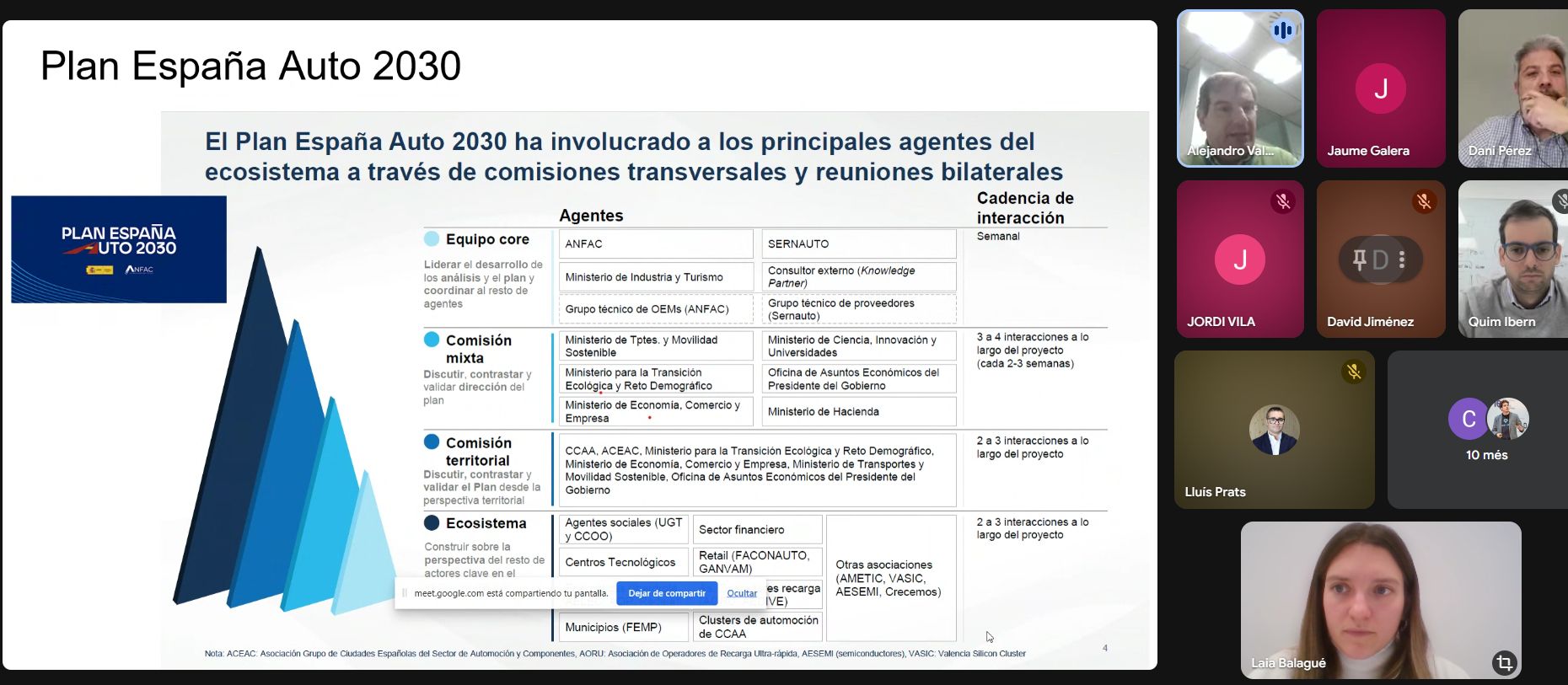Select Laia Balagué's video tile
The height and width of the screenshot is (685, 1568).
pyautogui.click(x=1380, y=600)
